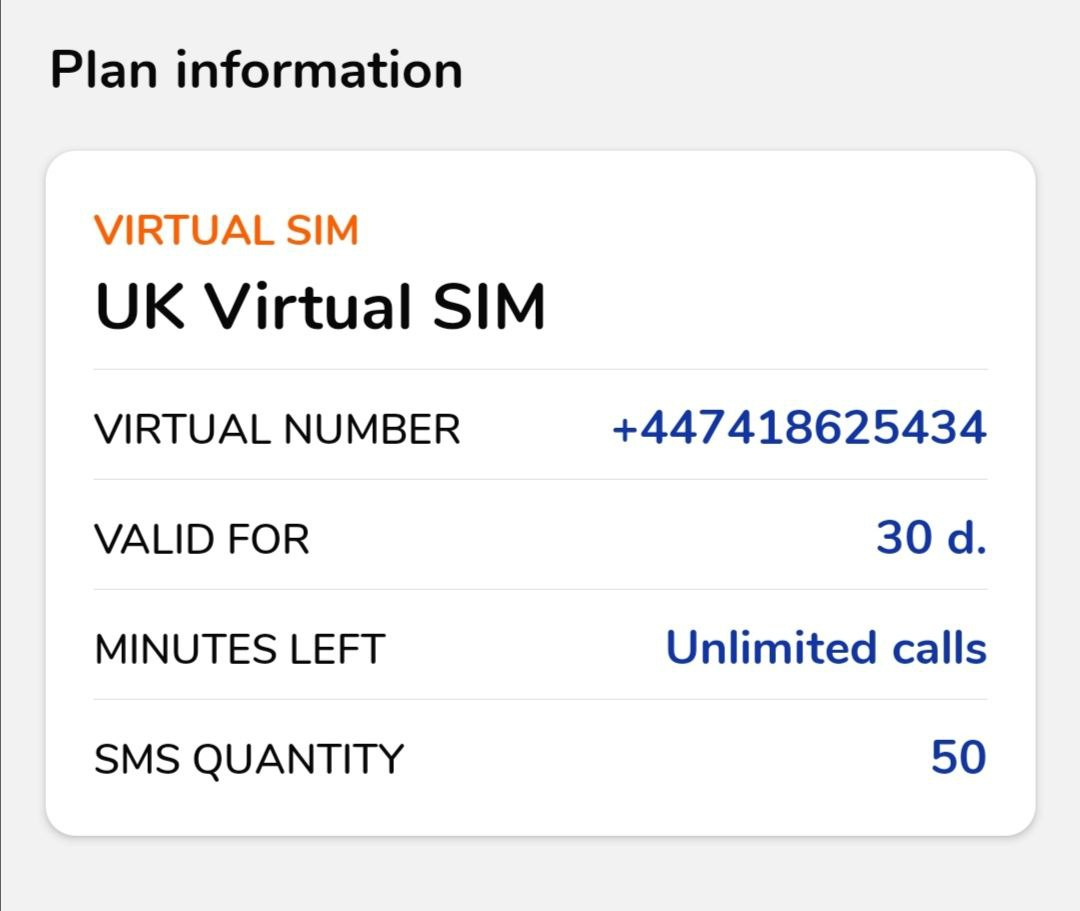
Task: Open the UK Virtual SIM plan title
Action: [320, 306]
